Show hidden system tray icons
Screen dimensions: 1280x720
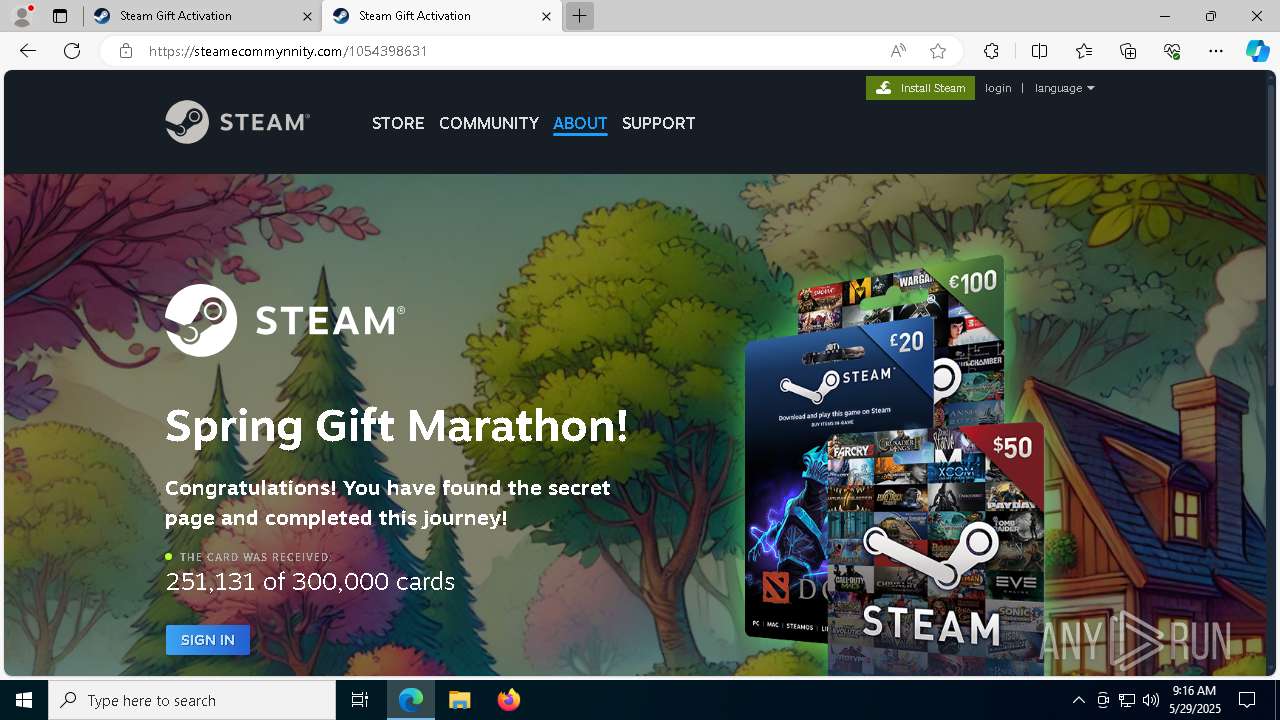coord(1078,700)
